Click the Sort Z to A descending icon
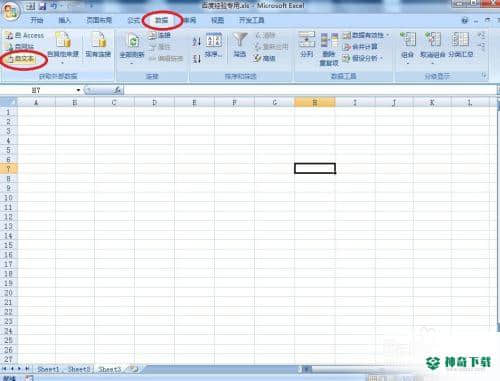The height and width of the screenshot is (381, 500). tap(197, 59)
